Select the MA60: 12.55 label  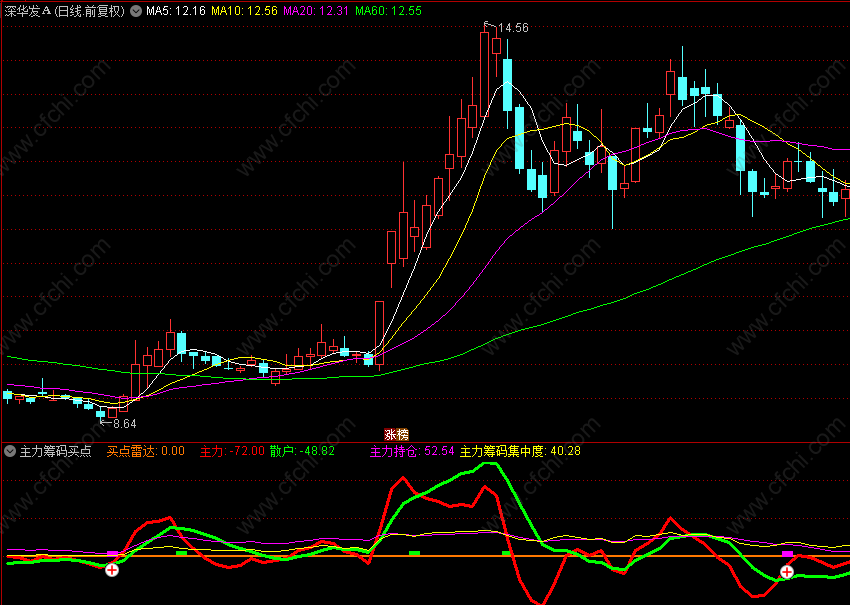tap(388, 11)
